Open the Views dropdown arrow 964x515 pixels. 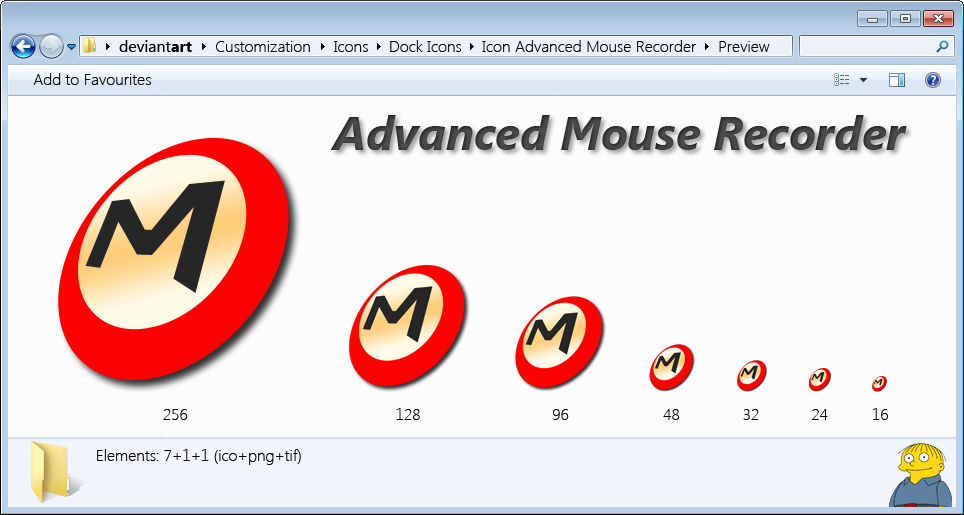pyautogui.click(x=863, y=80)
